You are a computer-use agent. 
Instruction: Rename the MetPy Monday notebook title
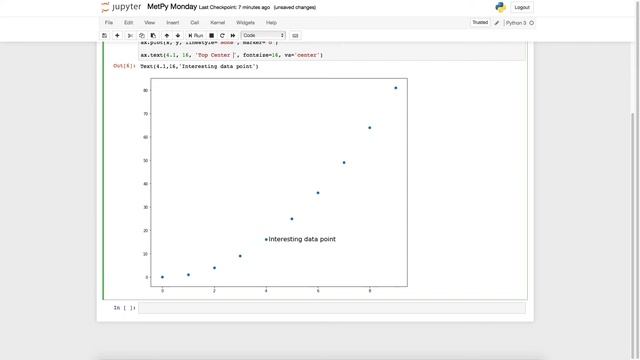172,7
